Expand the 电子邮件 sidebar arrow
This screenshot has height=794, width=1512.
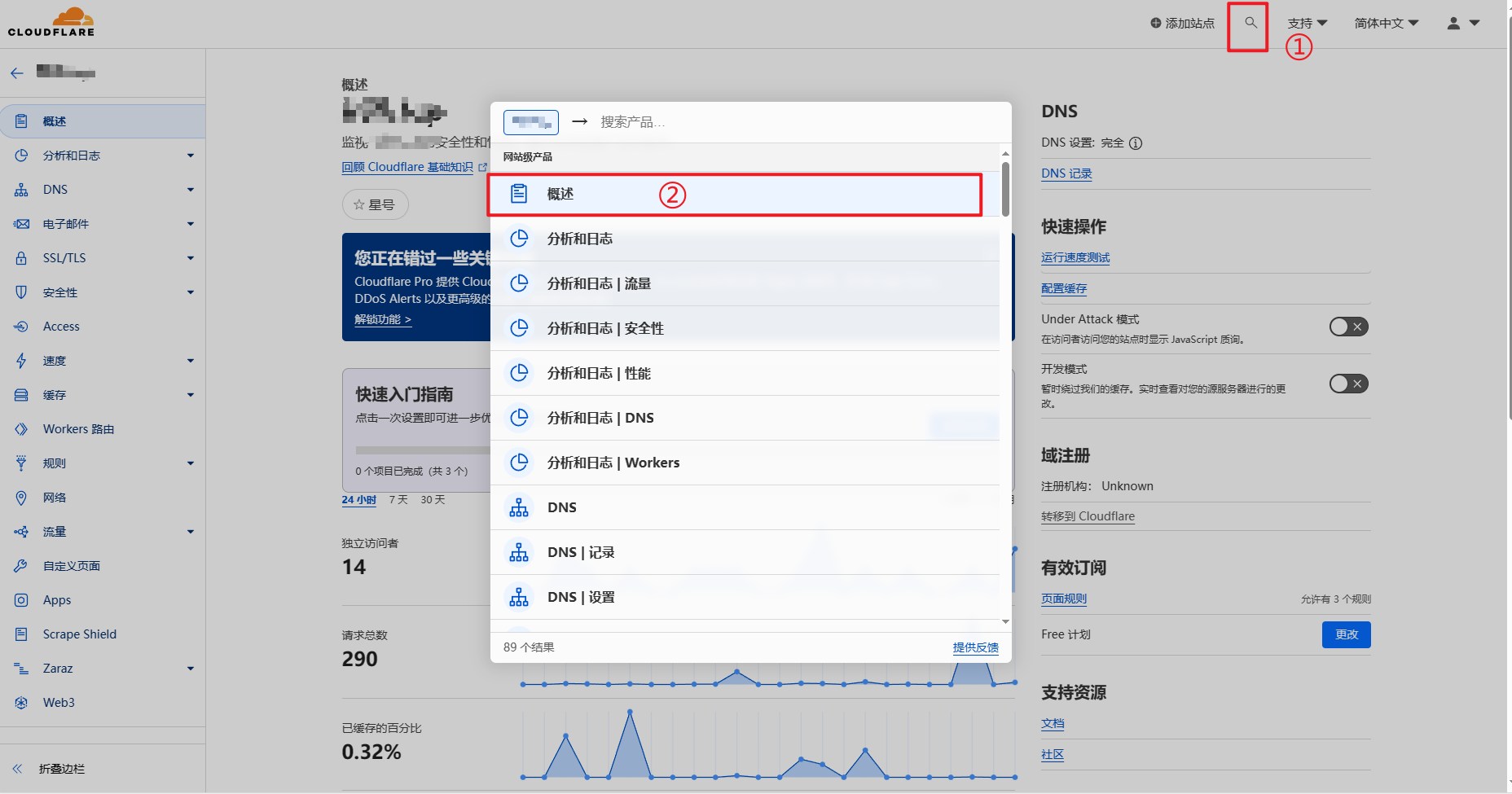191,224
